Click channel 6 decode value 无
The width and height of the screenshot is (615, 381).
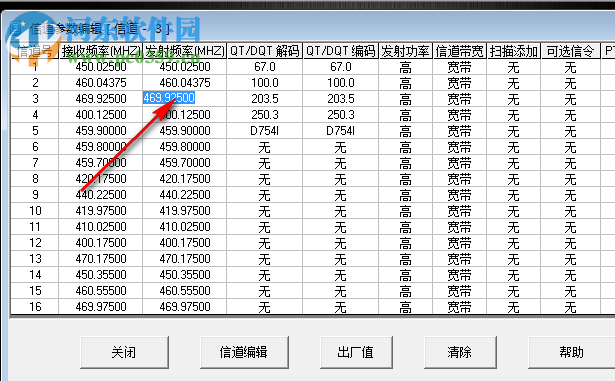tap(265, 147)
